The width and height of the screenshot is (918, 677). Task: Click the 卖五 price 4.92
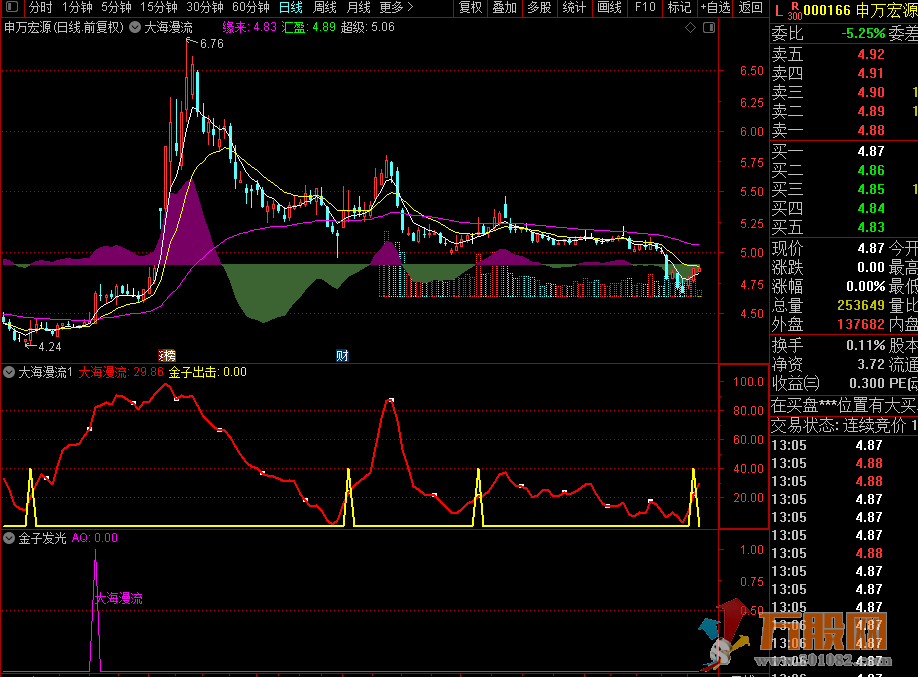coord(871,54)
